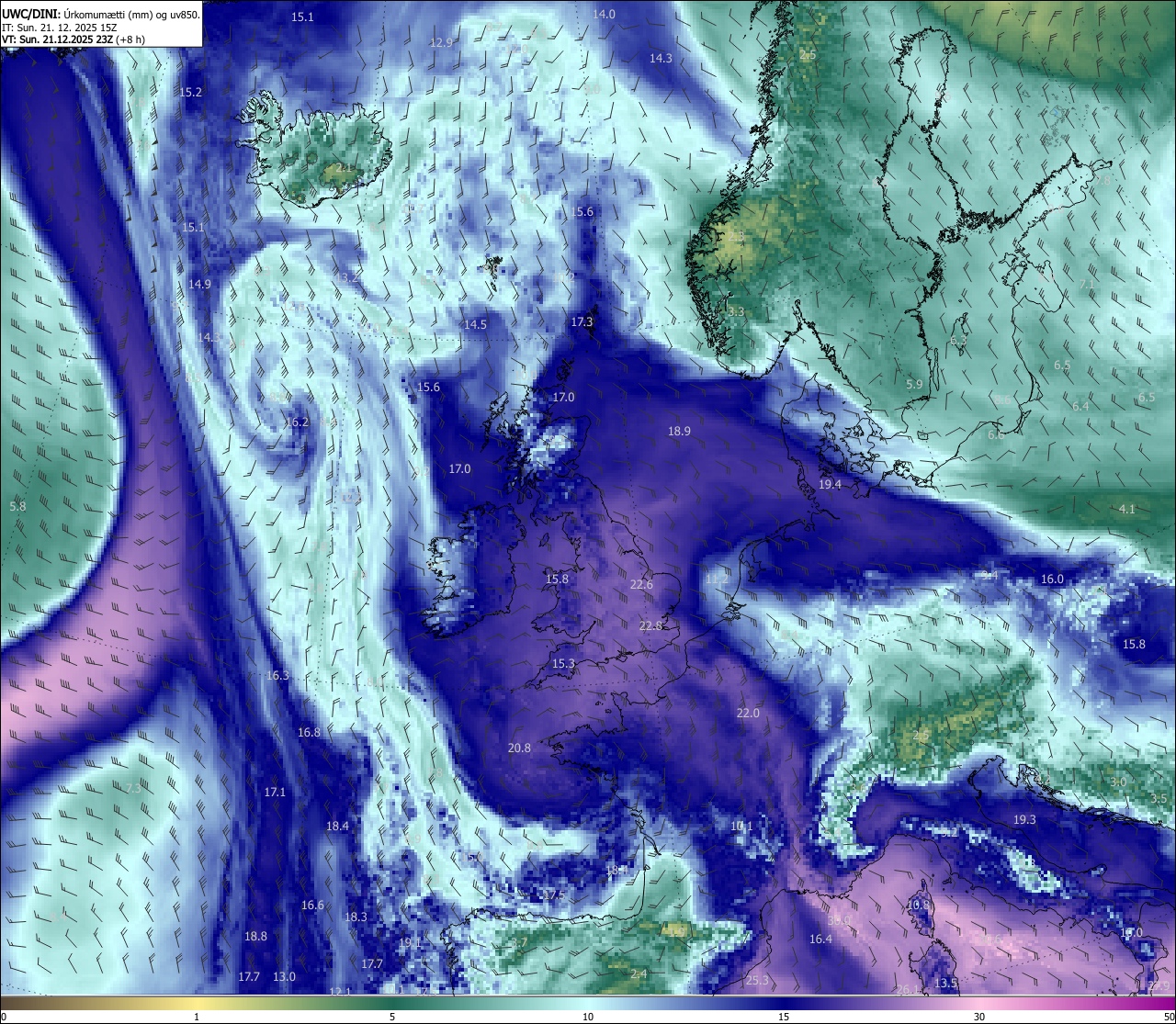Click the 14.9 value in the Atlantic

[x=199, y=284]
